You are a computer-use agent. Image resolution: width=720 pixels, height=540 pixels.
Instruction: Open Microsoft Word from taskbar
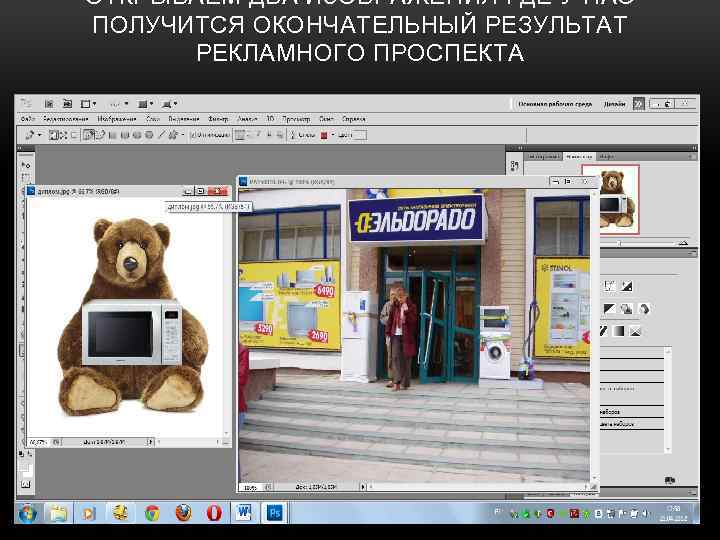tap(244, 512)
